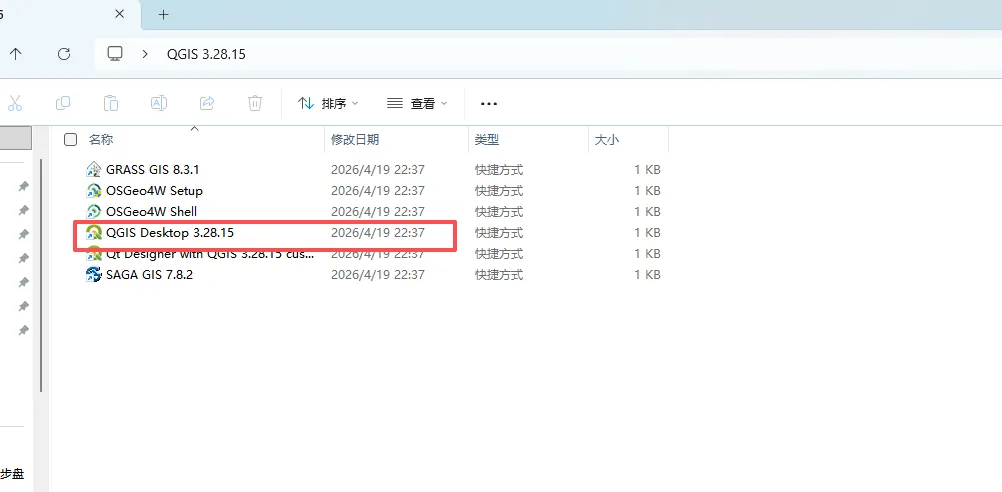Screen dimensions: 1002x492
Task: Select the QGIS Desktop 3.28.15 shortcut icon
Action: [94, 233]
